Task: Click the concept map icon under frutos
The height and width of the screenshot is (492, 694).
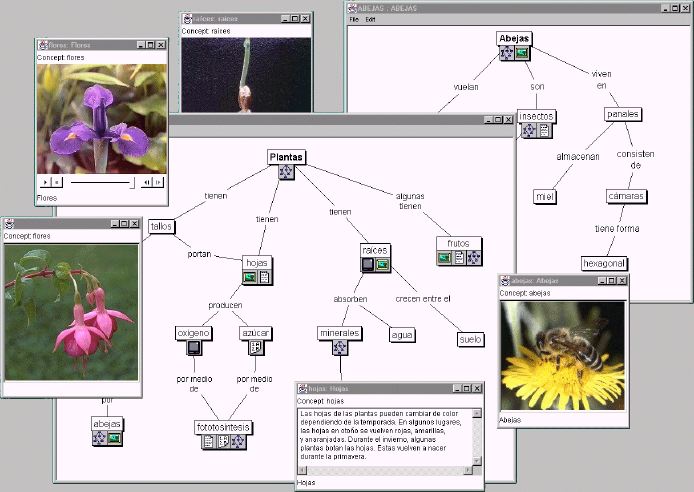Action: click(473, 258)
